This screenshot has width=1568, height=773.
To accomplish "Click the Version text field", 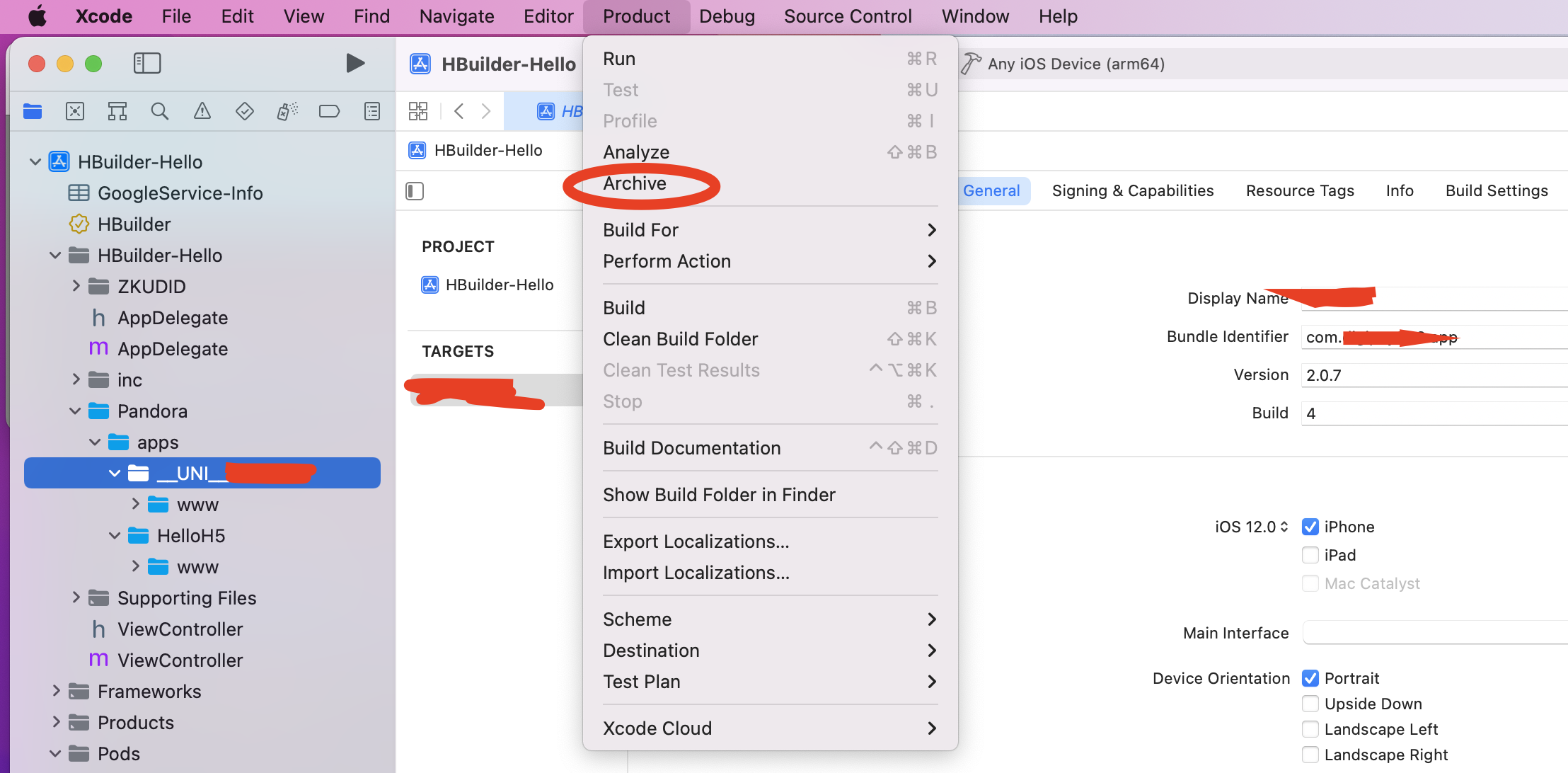I will pyautogui.click(x=1434, y=375).
